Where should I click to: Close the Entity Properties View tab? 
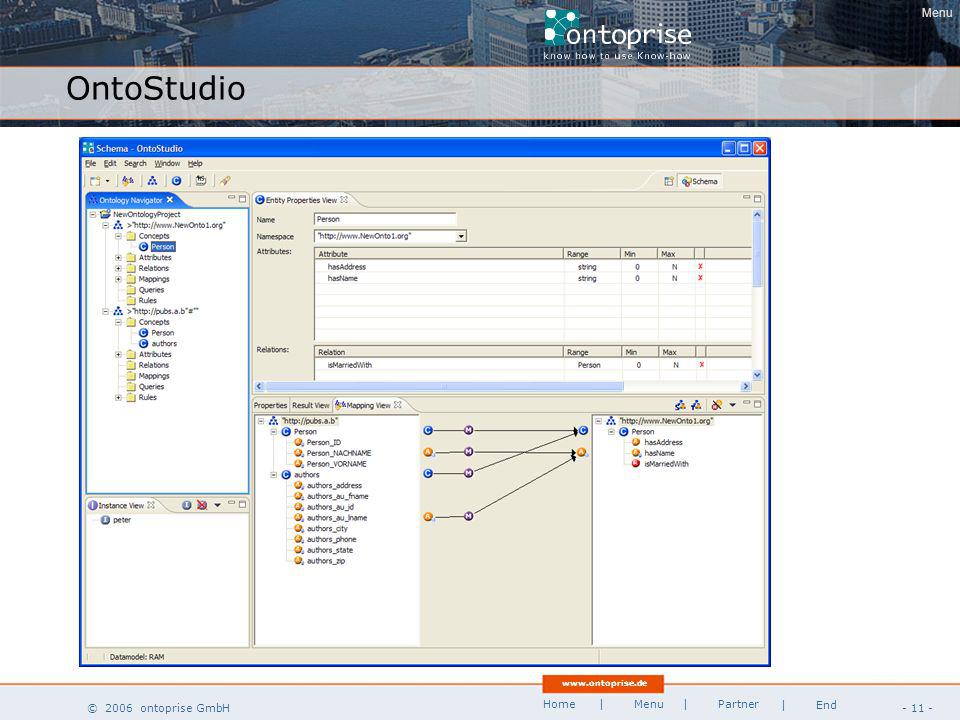click(344, 200)
